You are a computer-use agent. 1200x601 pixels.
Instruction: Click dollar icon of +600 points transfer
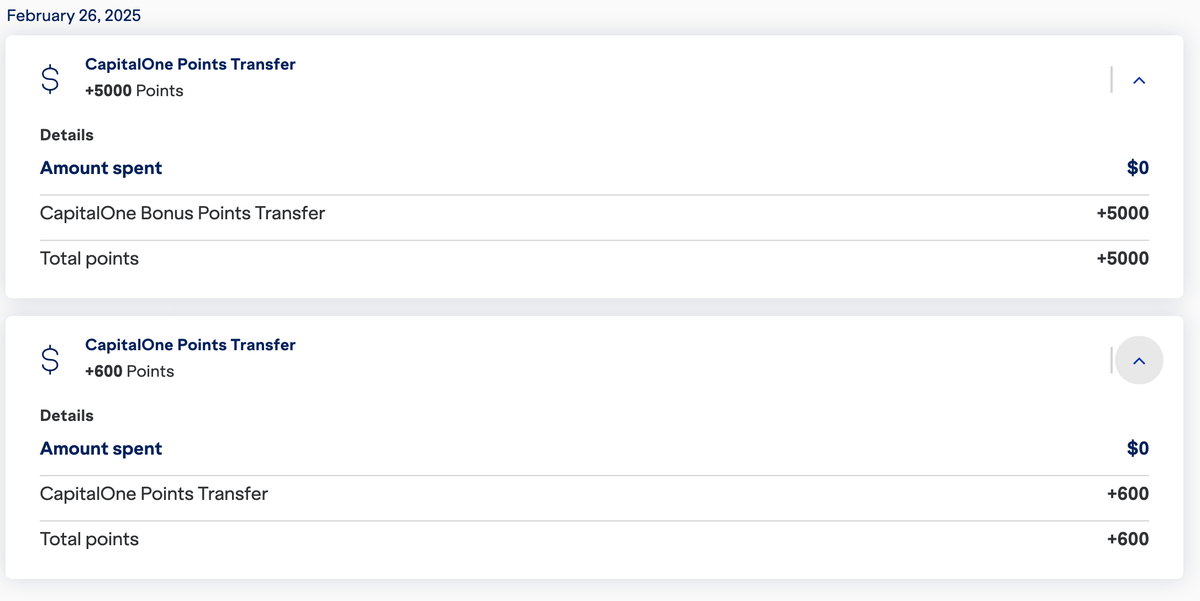tap(50, 360)
